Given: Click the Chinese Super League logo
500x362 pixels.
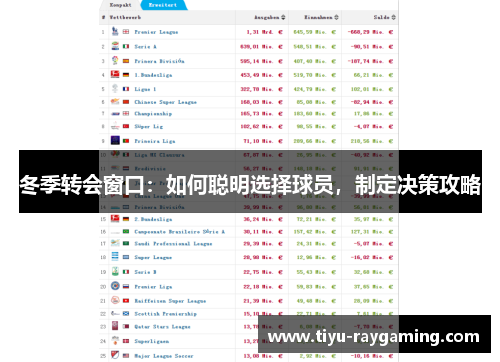Looking at the screenshot, I should pyautogui.click(x=115, y=102).
